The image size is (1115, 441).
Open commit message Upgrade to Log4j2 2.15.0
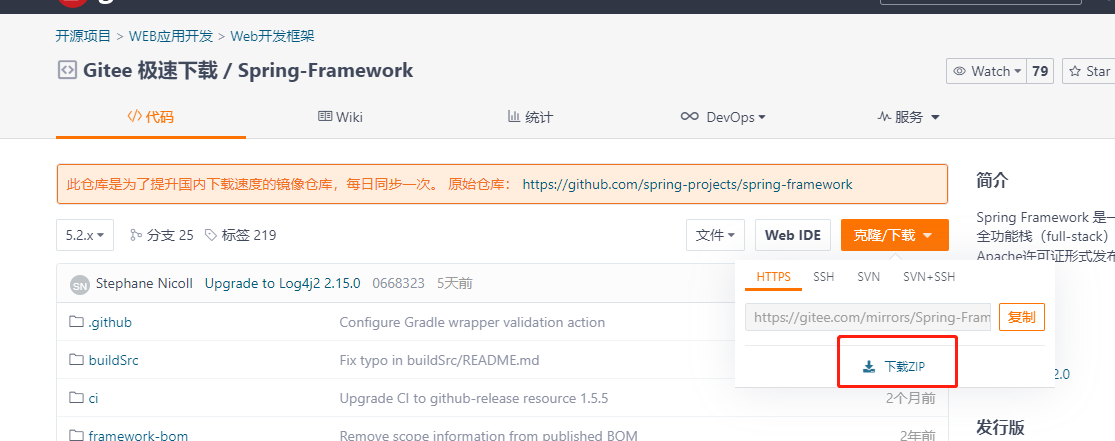coord(283,283)
